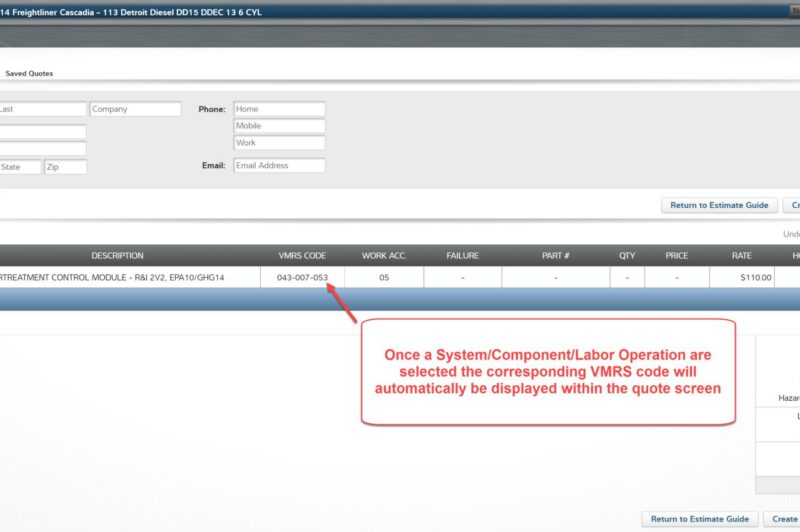This screenshot has height=532, width=800.
Task: Click the DESCRIPTION column header
Action: (118, 256)
